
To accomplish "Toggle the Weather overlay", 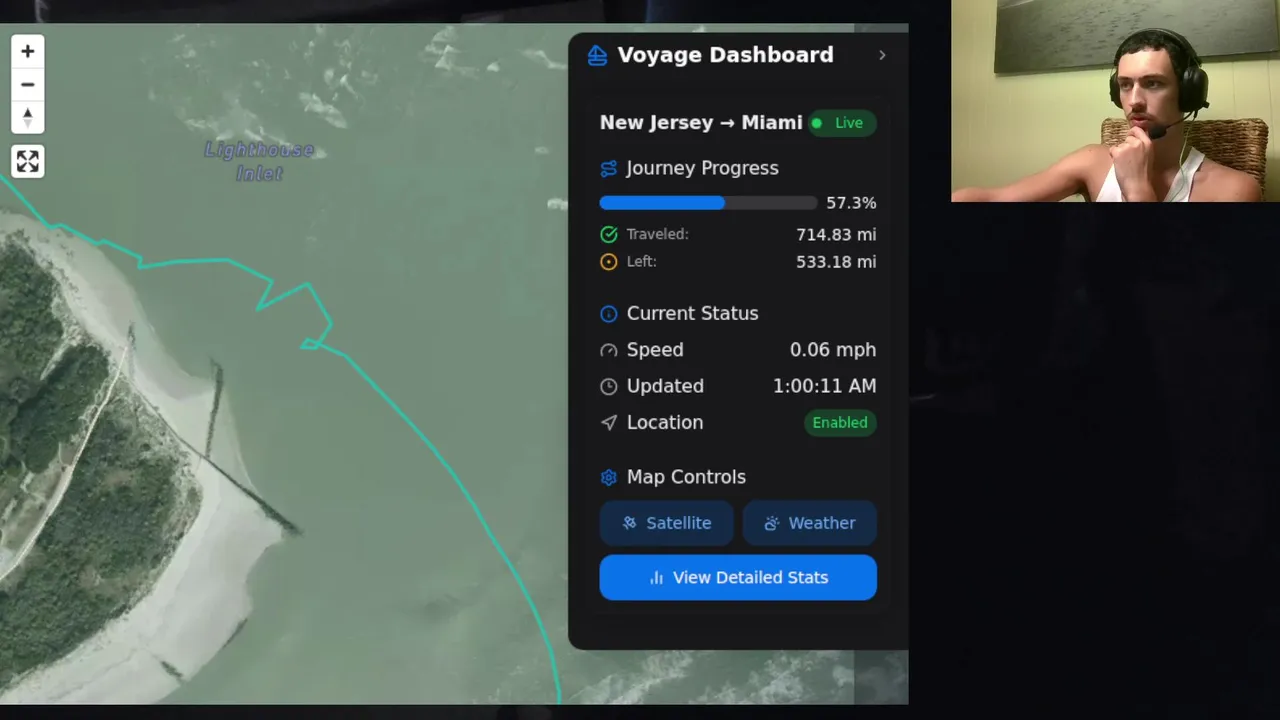I will [x=809, y=523].
